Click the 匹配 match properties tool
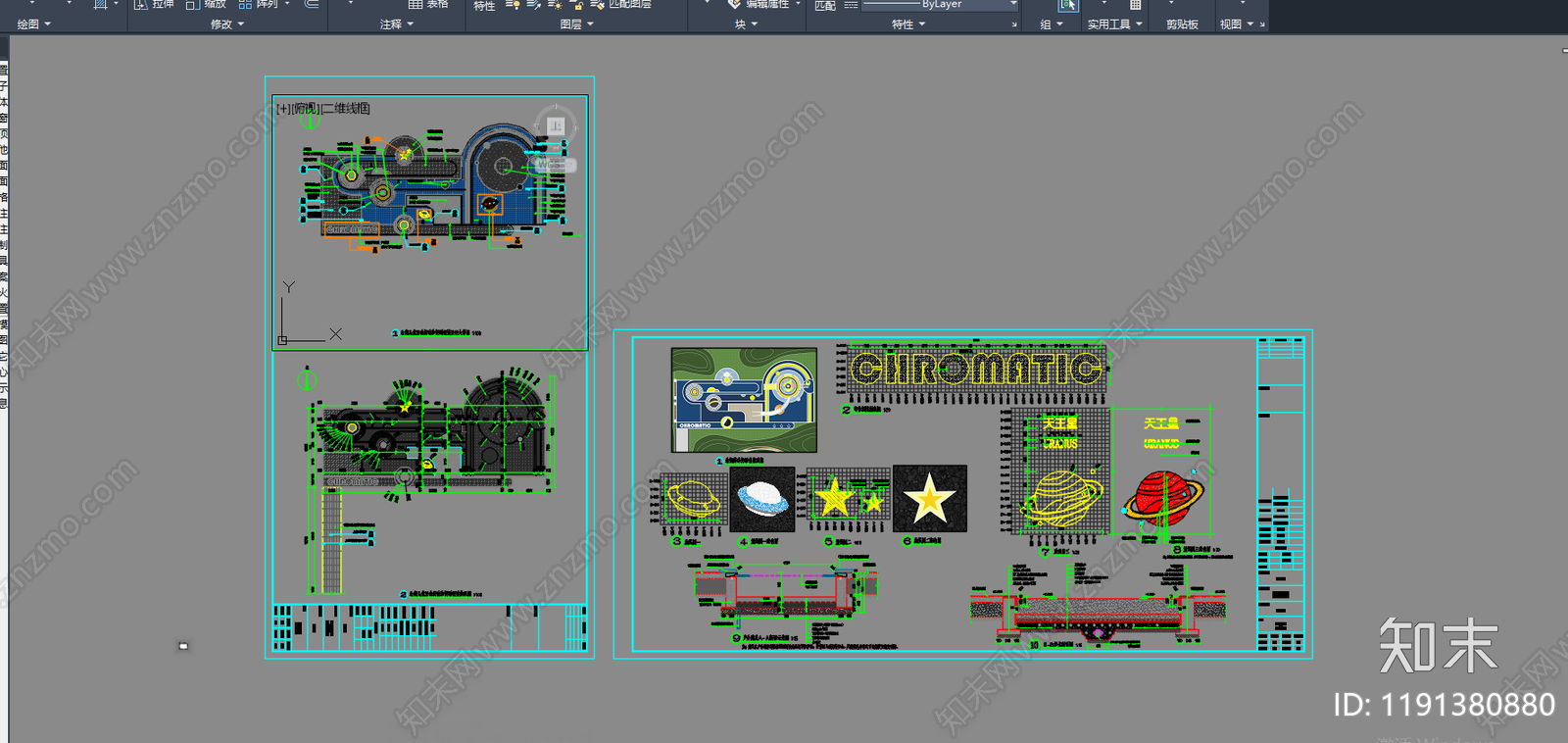 click(825, 5)
